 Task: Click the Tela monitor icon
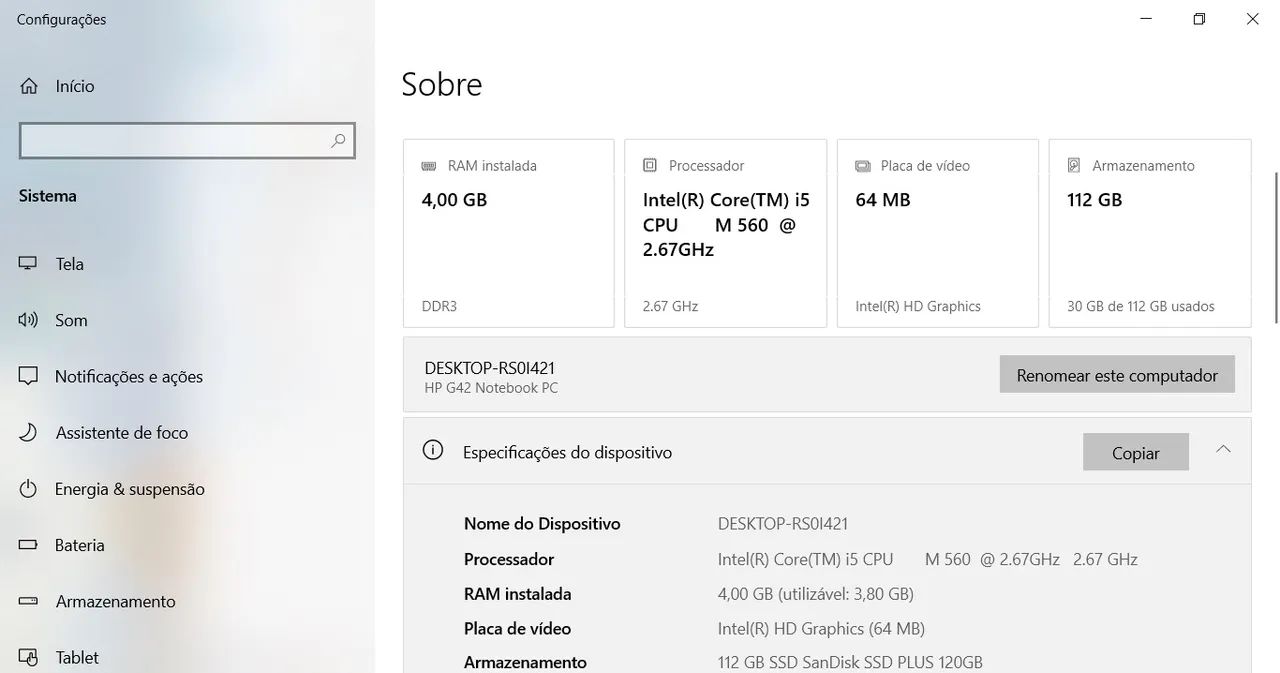28,264
